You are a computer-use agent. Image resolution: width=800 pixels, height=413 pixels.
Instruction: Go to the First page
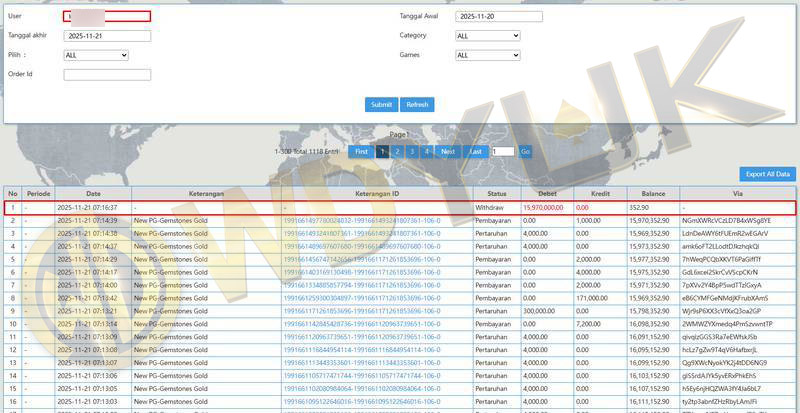coord(361,151)
